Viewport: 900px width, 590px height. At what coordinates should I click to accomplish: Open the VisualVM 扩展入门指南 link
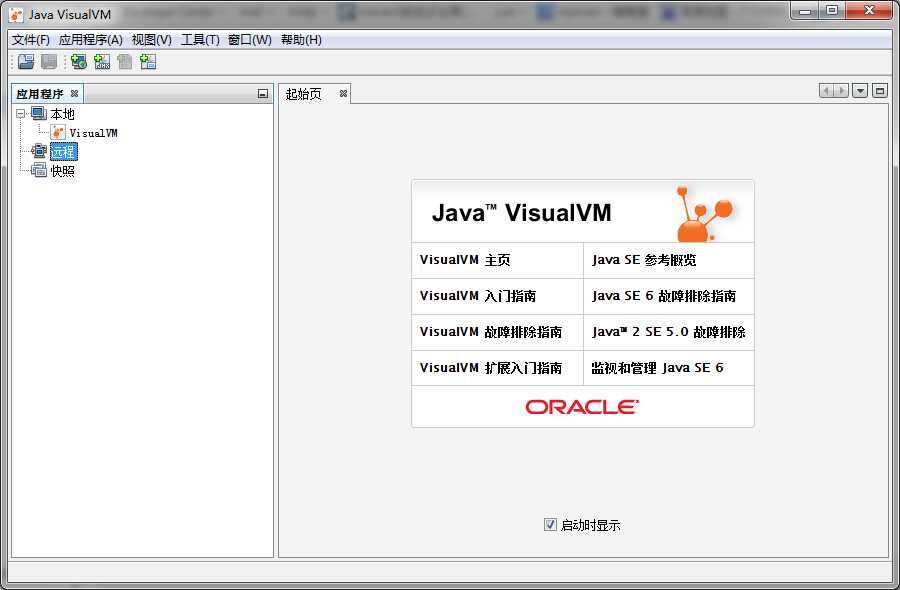(491, 368)
